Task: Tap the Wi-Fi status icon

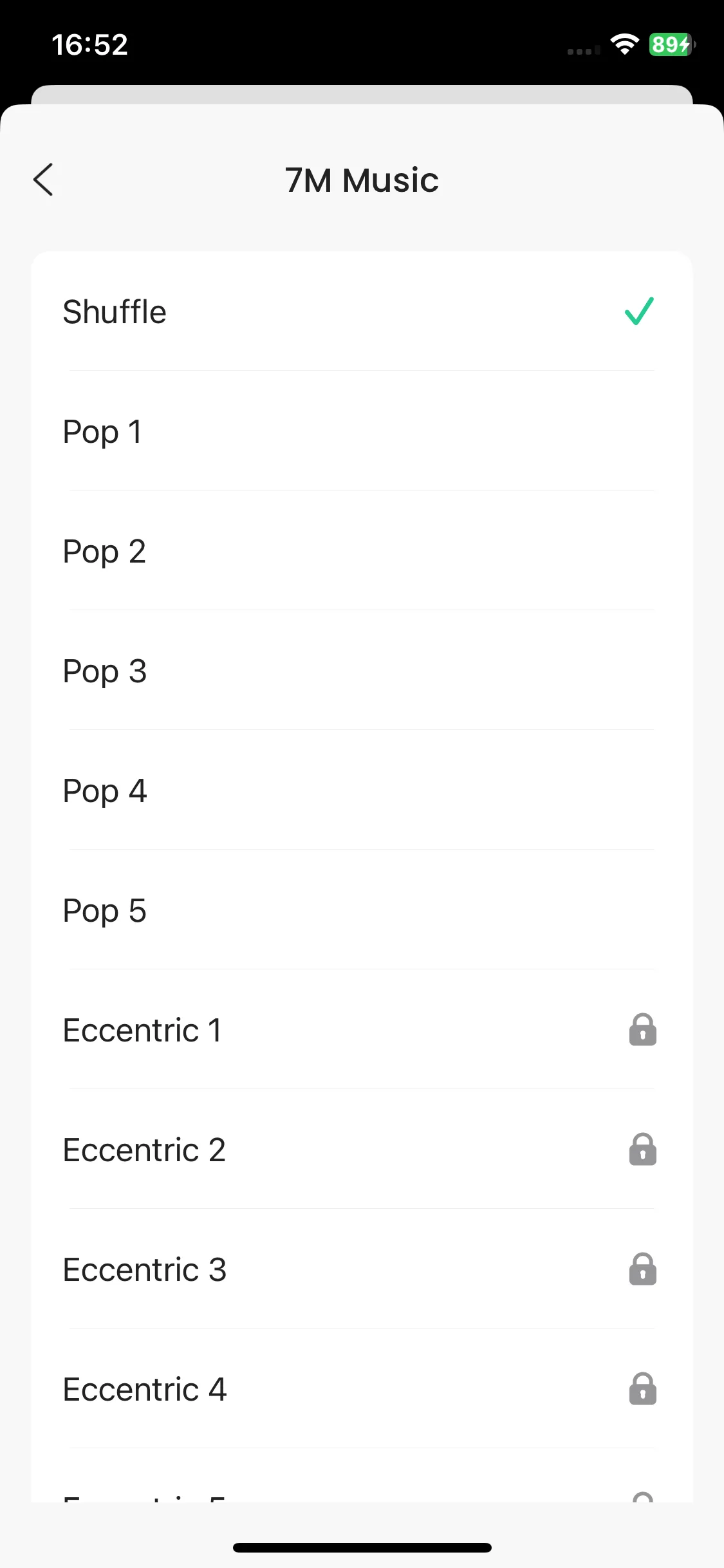Action: pyautogui.click(x=624, y=44)
